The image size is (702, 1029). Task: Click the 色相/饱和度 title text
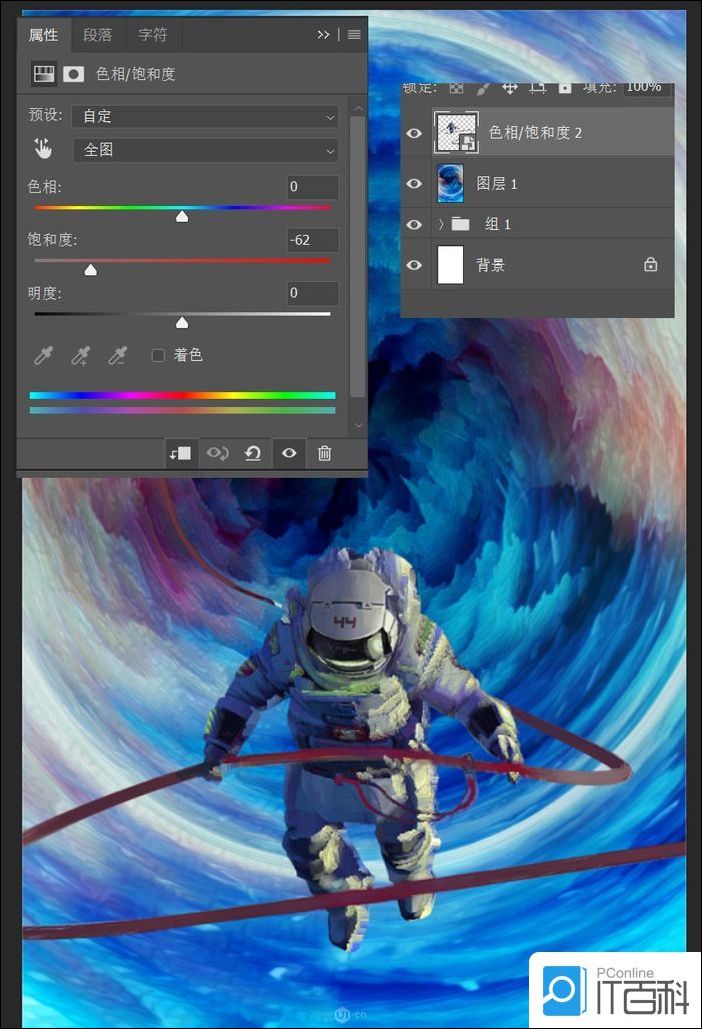point(136,74)
